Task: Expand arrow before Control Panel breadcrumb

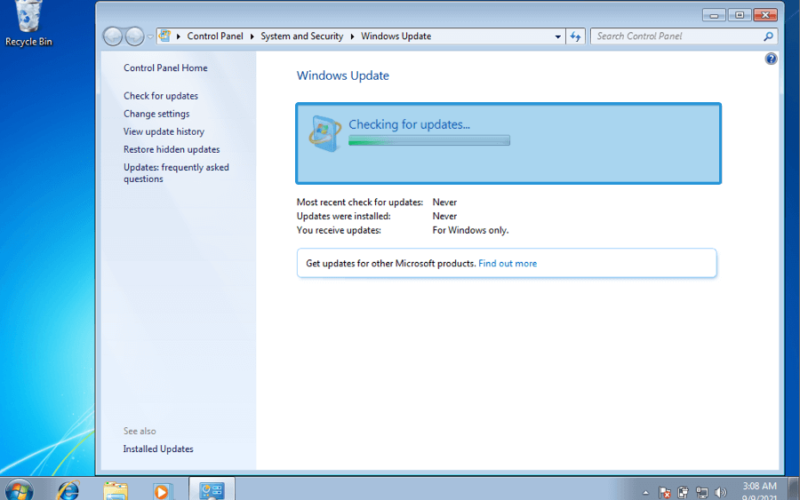Action: pyautogui.click(x=179, y=36)
